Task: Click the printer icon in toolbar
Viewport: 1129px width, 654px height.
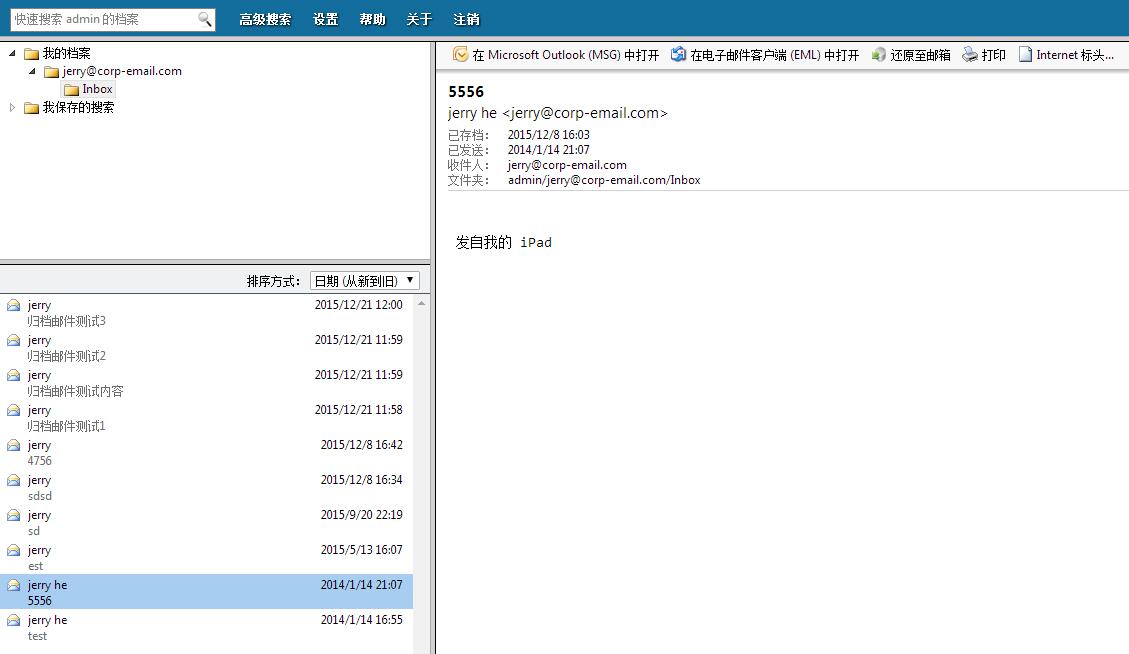Action: [x=970, y=55]
